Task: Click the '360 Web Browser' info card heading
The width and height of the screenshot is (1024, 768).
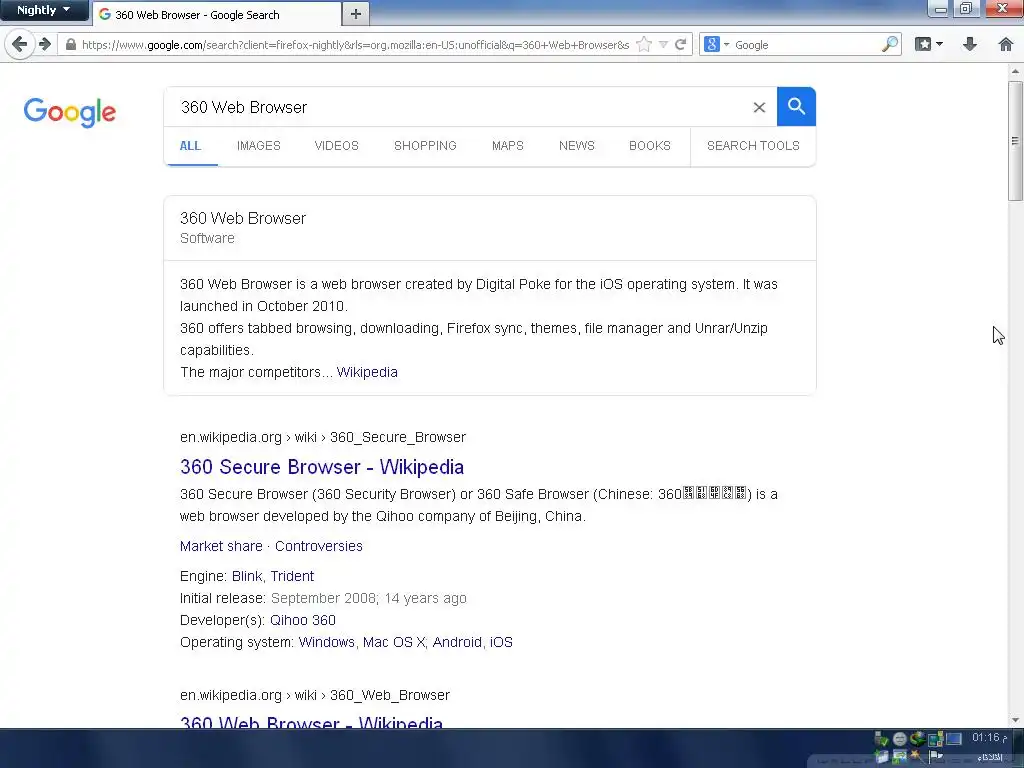Action: coord(243,218)
